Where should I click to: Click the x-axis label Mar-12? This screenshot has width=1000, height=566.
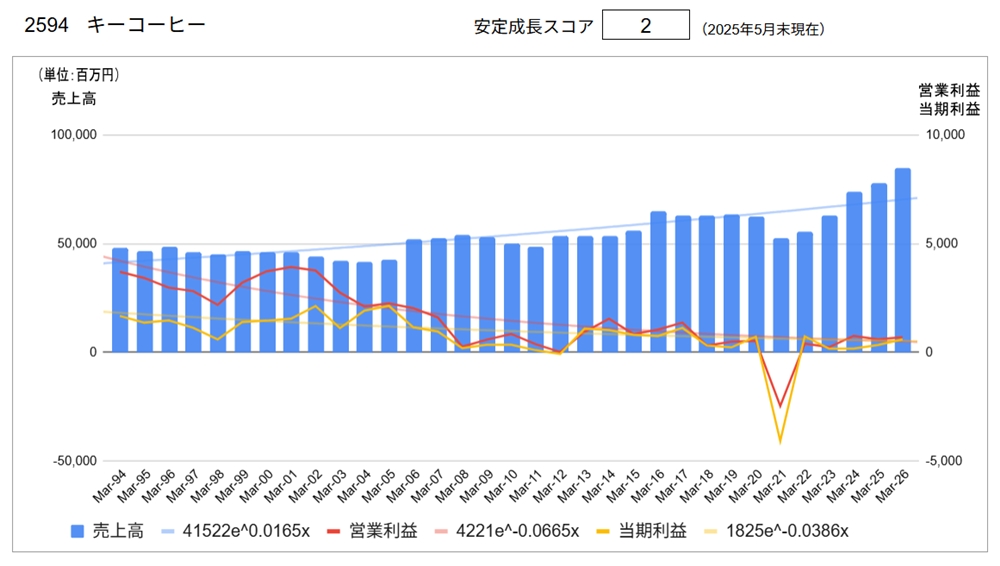coord(550,486)
